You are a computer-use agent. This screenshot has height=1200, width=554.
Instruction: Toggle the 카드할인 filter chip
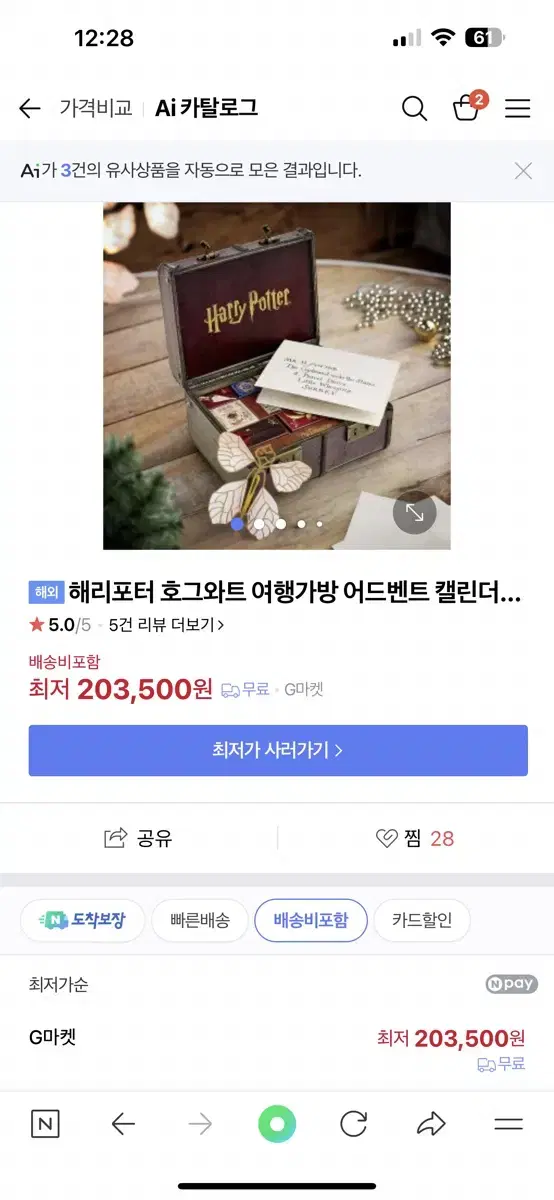coord(422,920)
